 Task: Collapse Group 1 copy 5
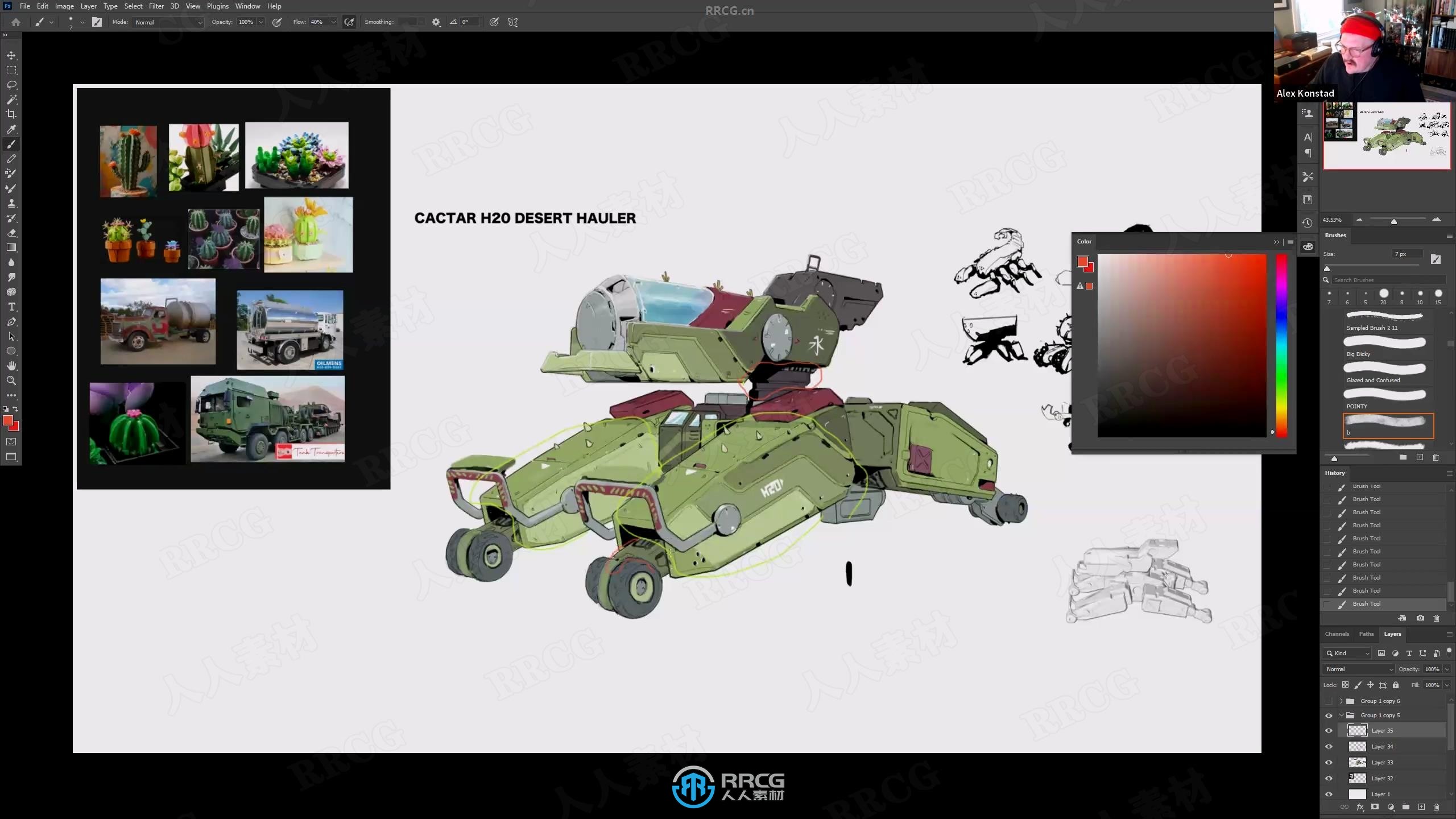point(1341,715)
